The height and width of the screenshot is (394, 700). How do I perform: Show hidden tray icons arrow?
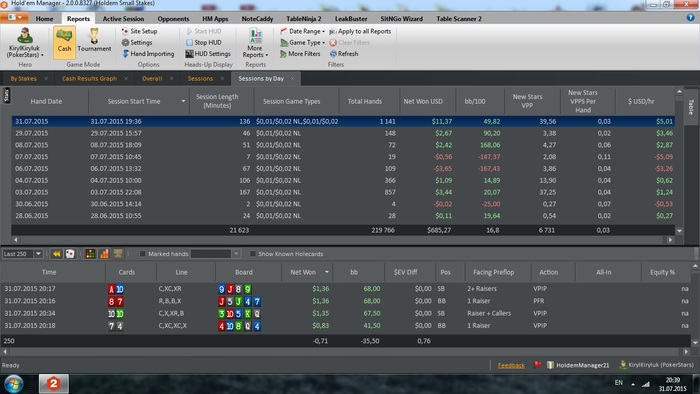click(x=633, y=384)
